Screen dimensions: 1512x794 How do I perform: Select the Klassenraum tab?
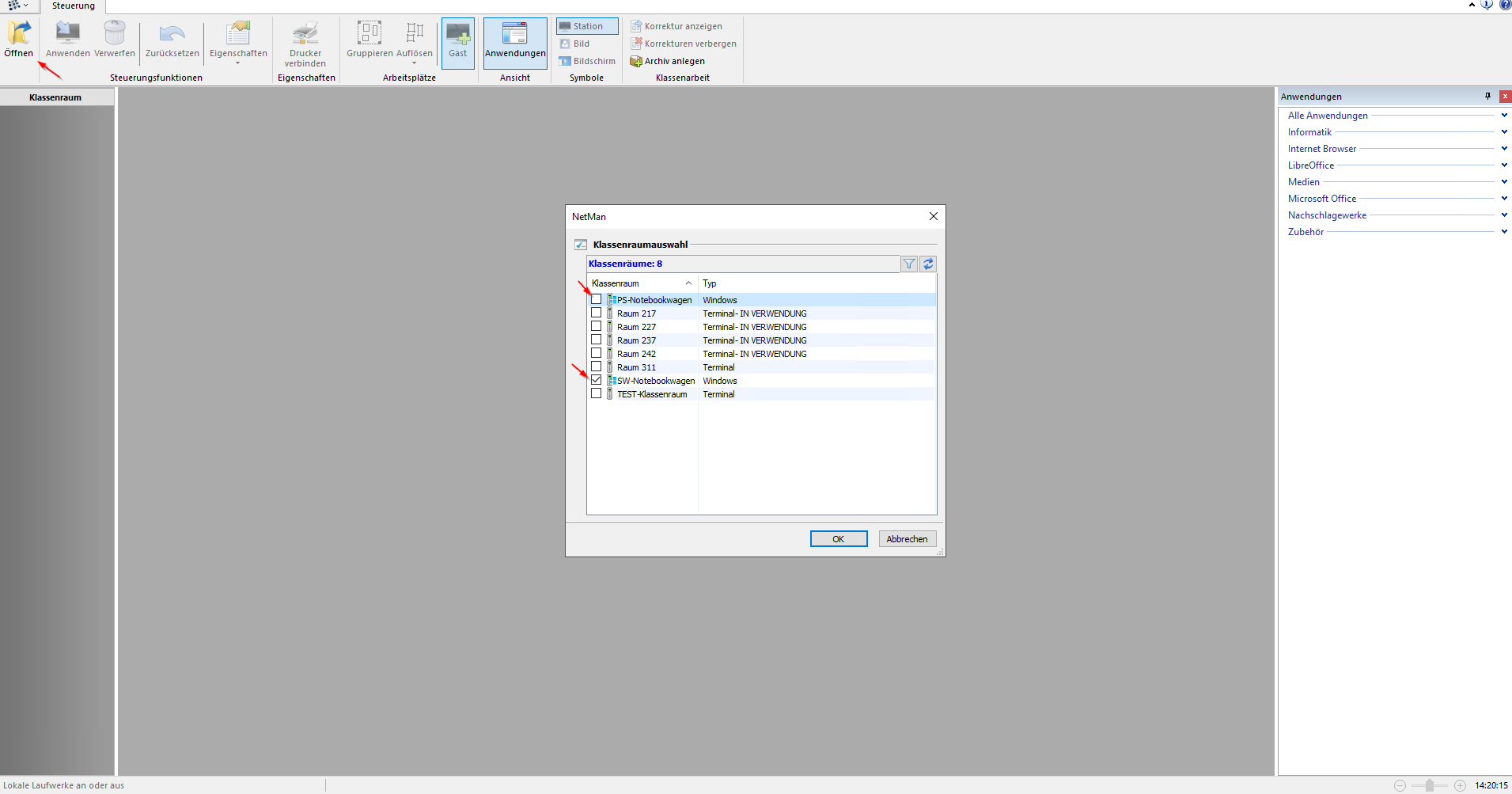pos(55,97)
